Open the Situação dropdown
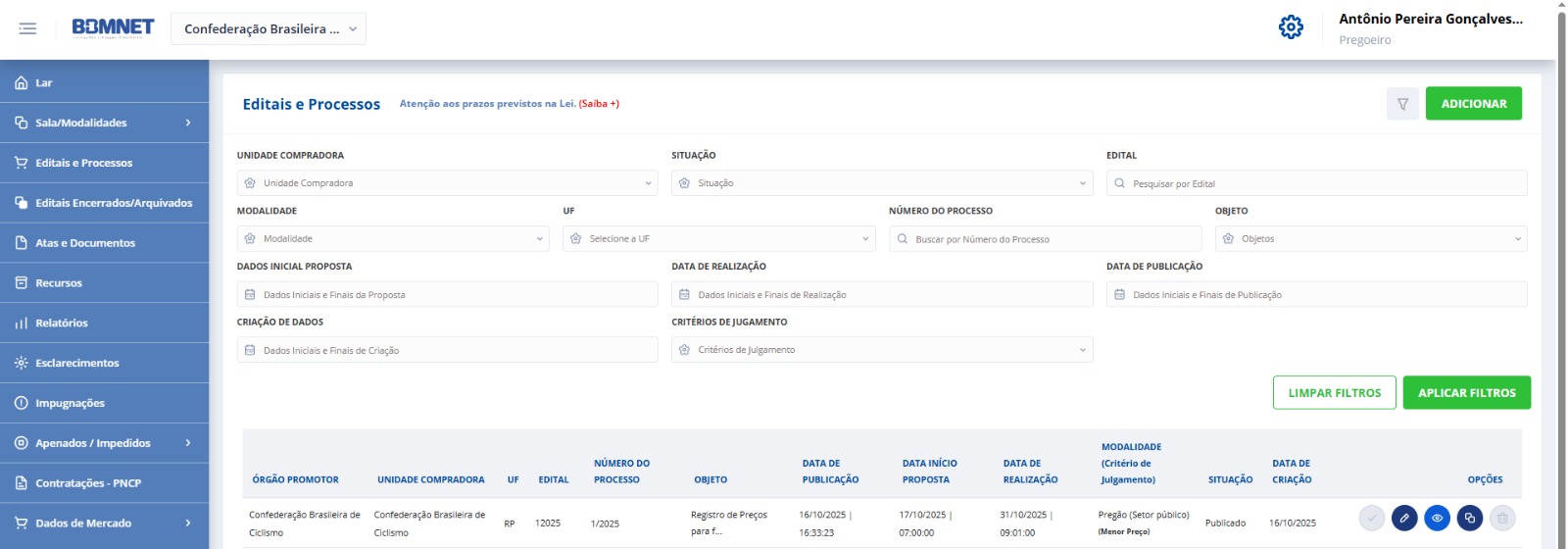Image resolution: width=1568 pixels, height=549 pixels. point(881,183)
